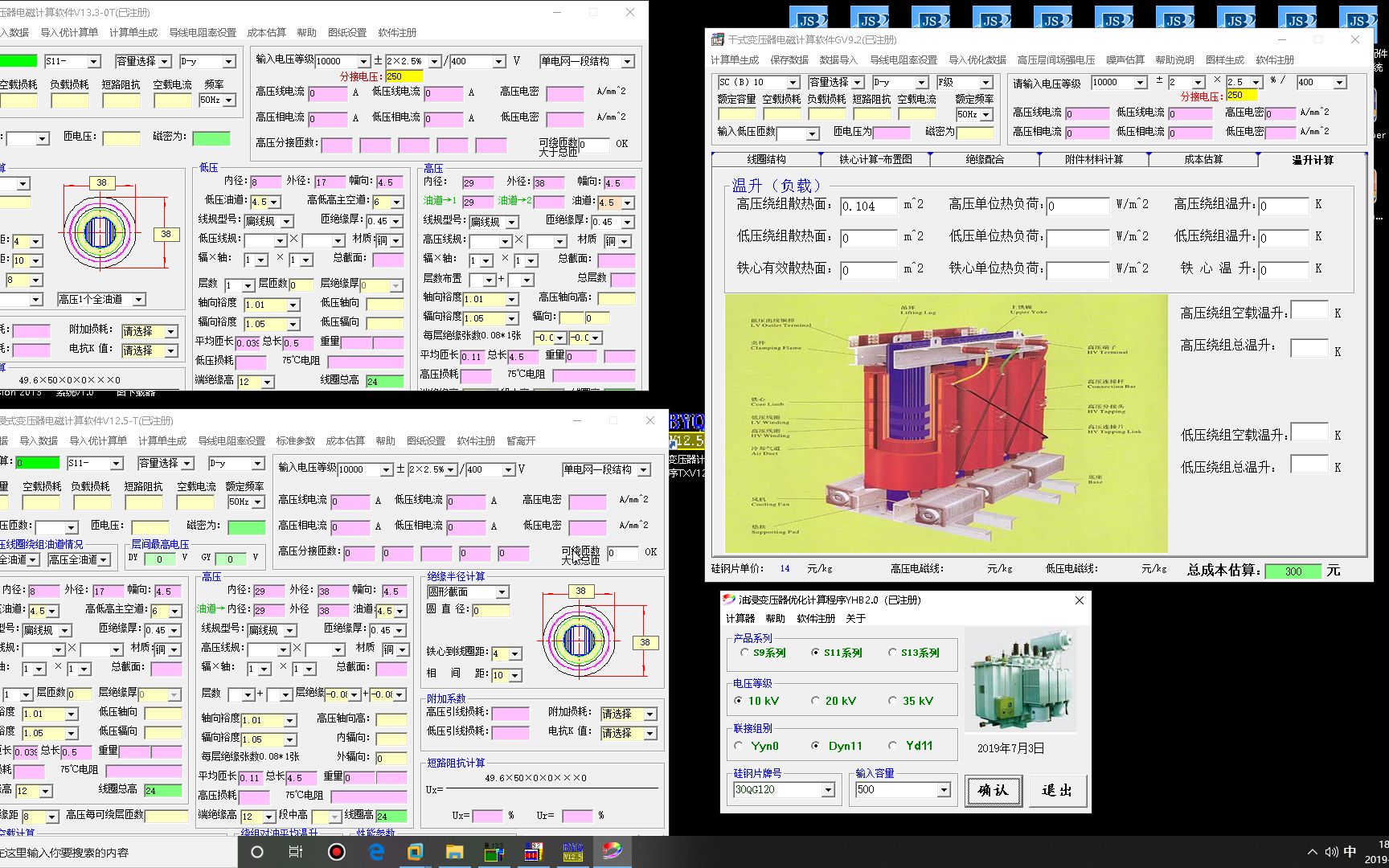Click the volume speaker tray icon
Screen dimensions: 1389x868
pyautogui.click(x=1331, y=852)
